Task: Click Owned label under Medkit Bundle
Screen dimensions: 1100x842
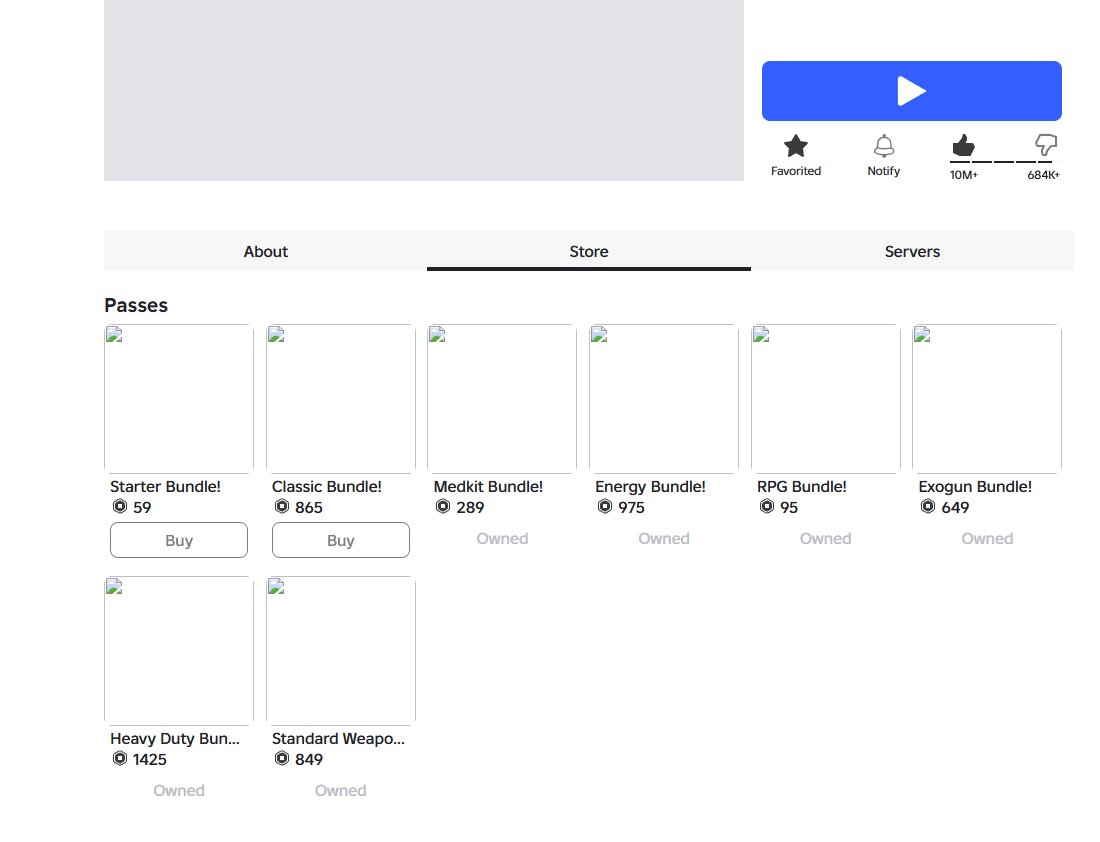Action: (x=502, y=539)
